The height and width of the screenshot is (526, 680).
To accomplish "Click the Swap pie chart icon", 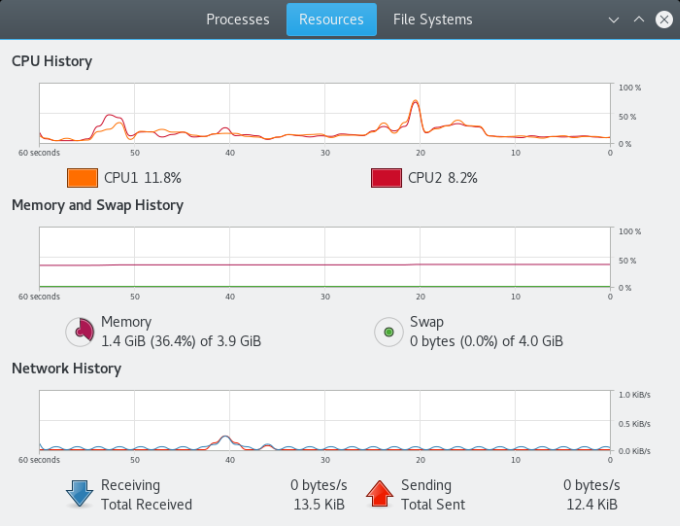I will click(388, 331).
